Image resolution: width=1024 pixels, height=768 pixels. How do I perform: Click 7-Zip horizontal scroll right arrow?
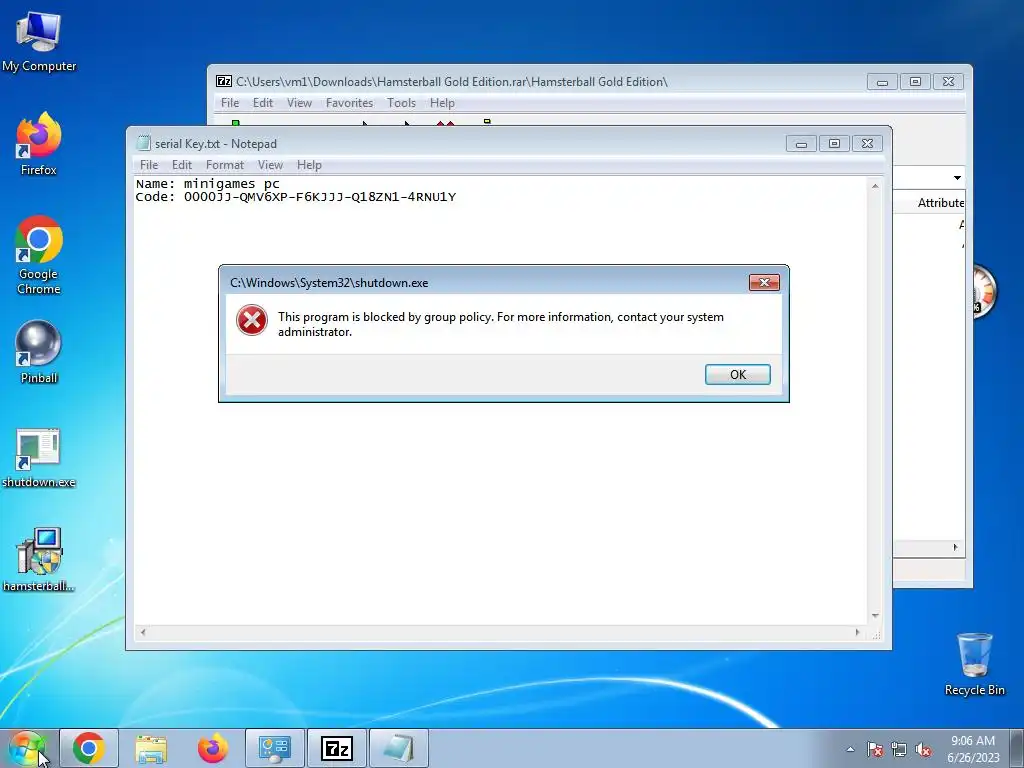(x=955, y=547)
